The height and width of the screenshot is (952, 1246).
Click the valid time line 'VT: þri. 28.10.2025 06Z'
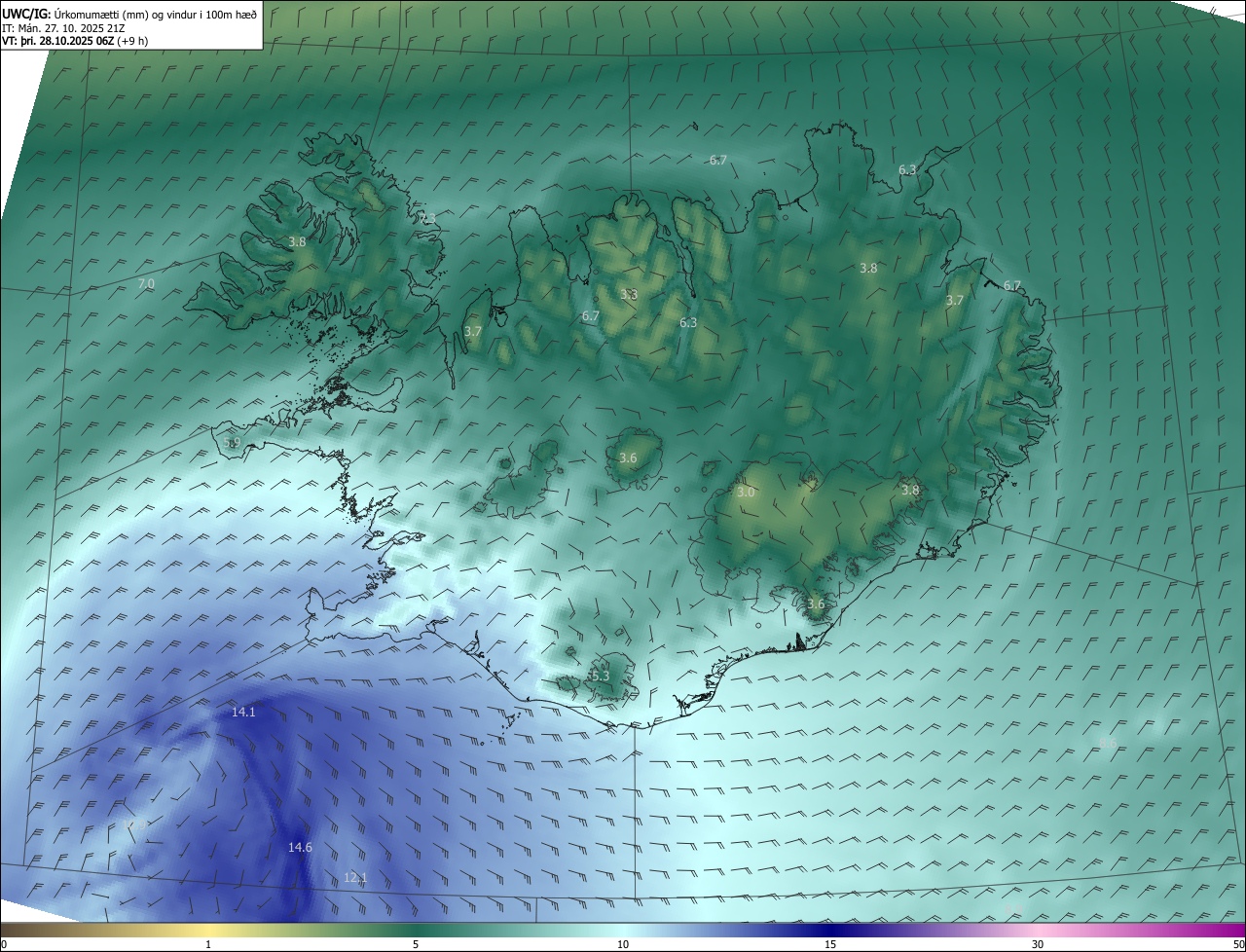(x=57, y=41)
